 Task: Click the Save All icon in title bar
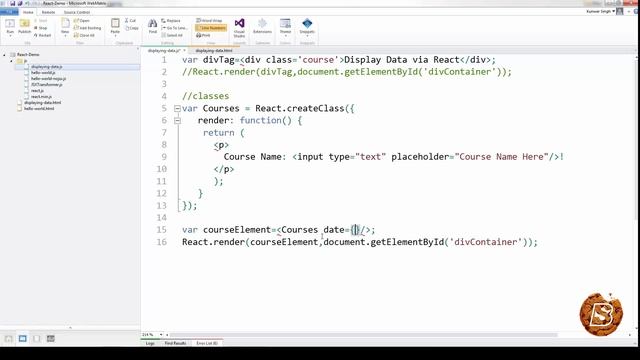tap(20, 3)
